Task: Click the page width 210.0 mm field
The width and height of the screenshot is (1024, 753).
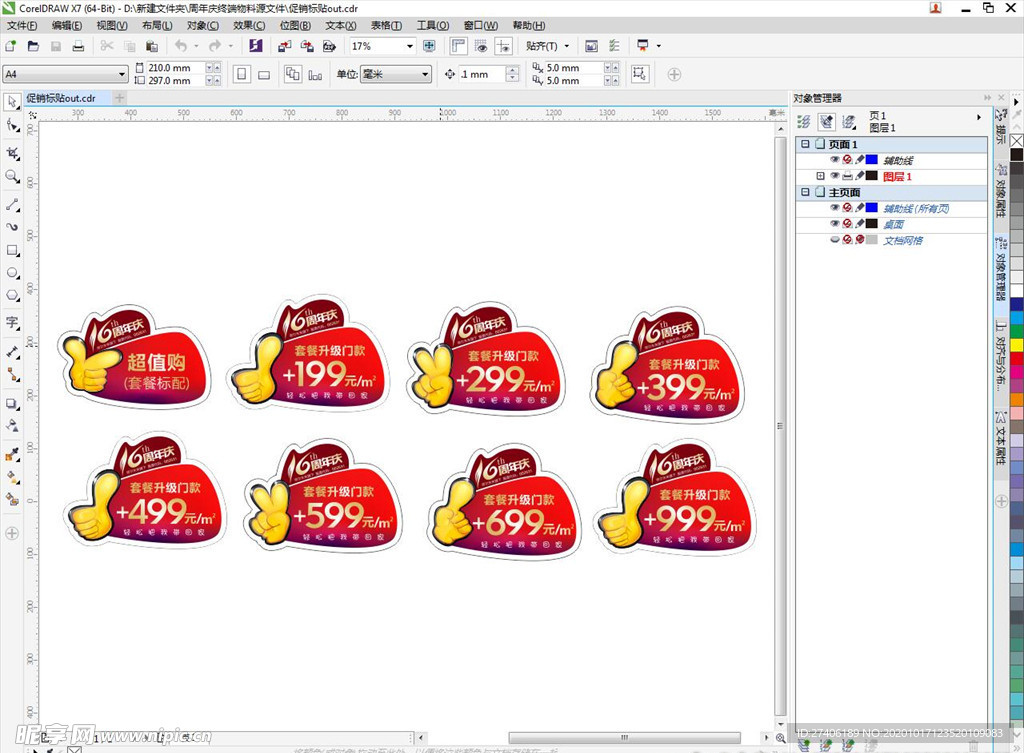Action: (174, 67)
